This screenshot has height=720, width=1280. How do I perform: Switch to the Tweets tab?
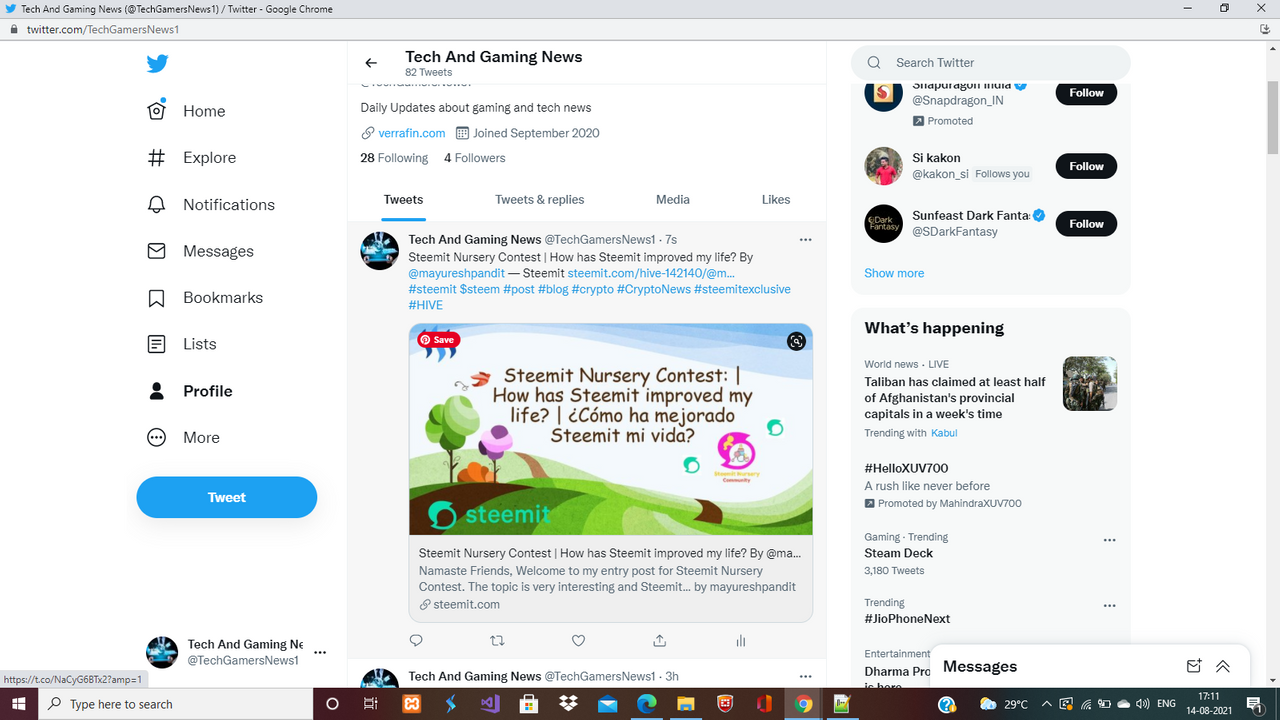point(403,199)
